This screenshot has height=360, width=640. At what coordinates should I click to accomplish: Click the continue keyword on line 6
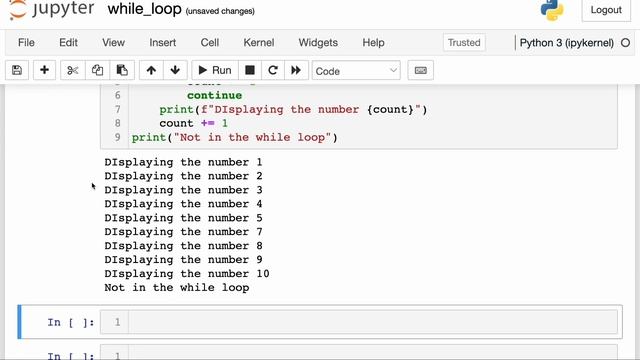pyautogui.click(x=214, y=96)
